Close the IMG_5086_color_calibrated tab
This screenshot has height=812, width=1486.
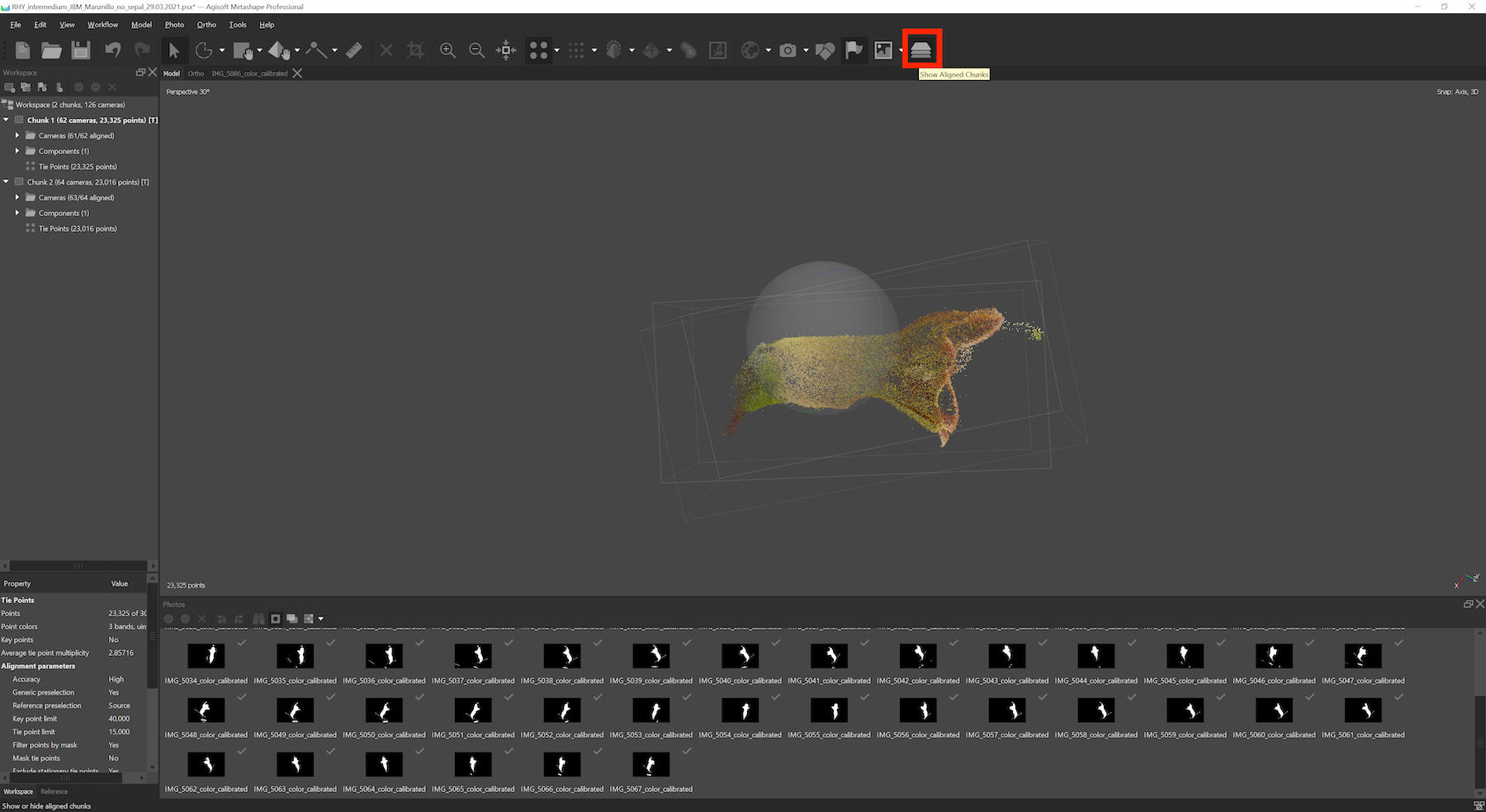pyautogui.click(x=297, y=73)
